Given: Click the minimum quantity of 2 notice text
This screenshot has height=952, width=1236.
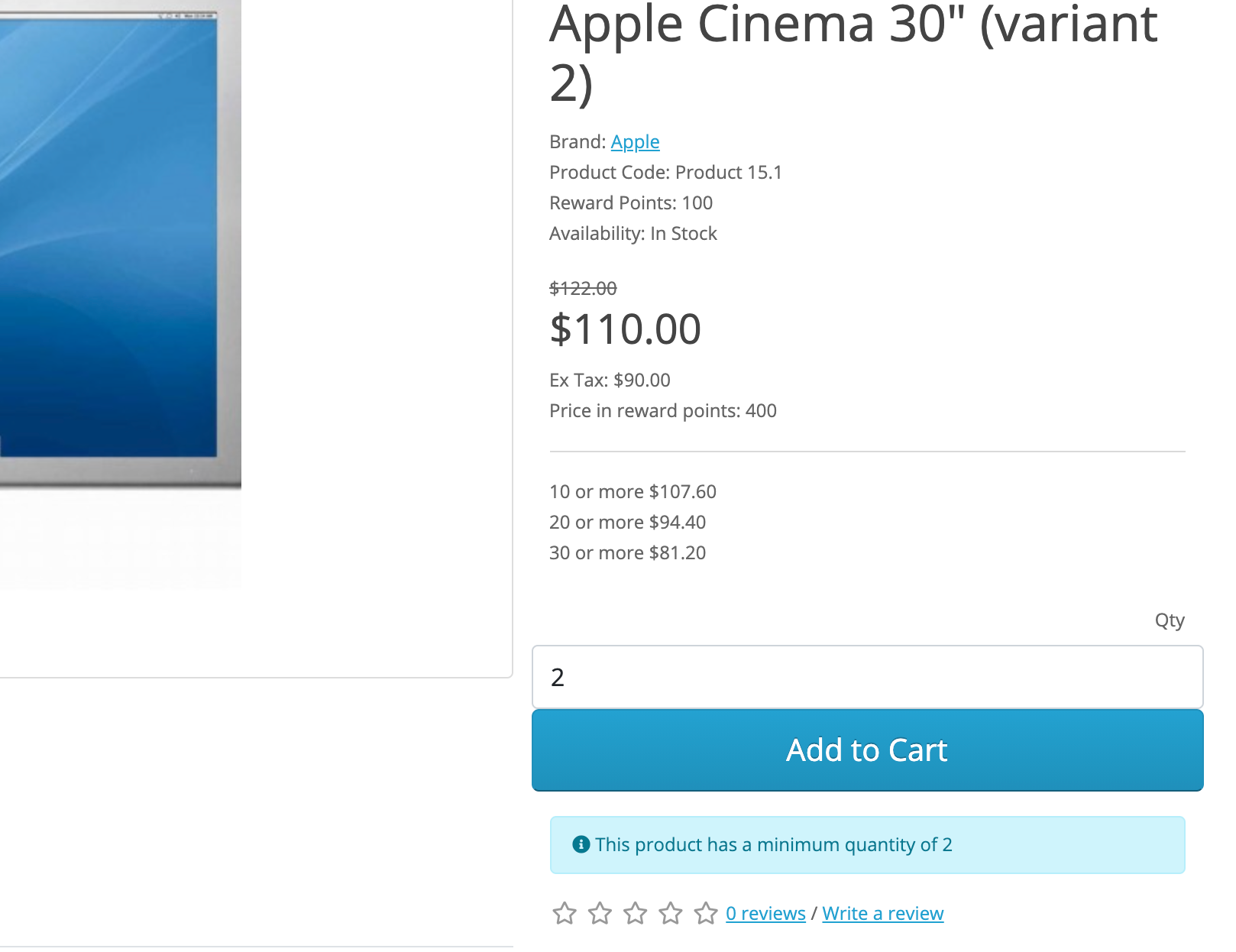Looking at the screenshot, I should click(773, 845).
